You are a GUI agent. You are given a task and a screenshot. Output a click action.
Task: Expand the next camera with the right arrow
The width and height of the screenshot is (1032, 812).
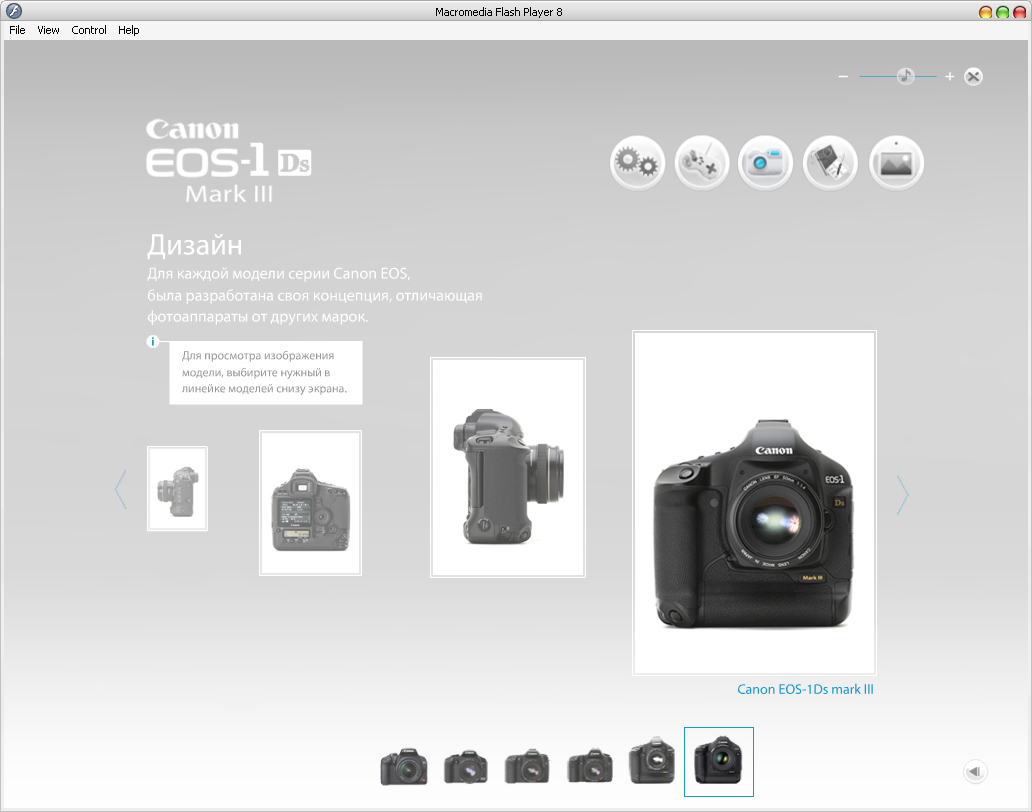pyautogui.click(x=903, y=494)
